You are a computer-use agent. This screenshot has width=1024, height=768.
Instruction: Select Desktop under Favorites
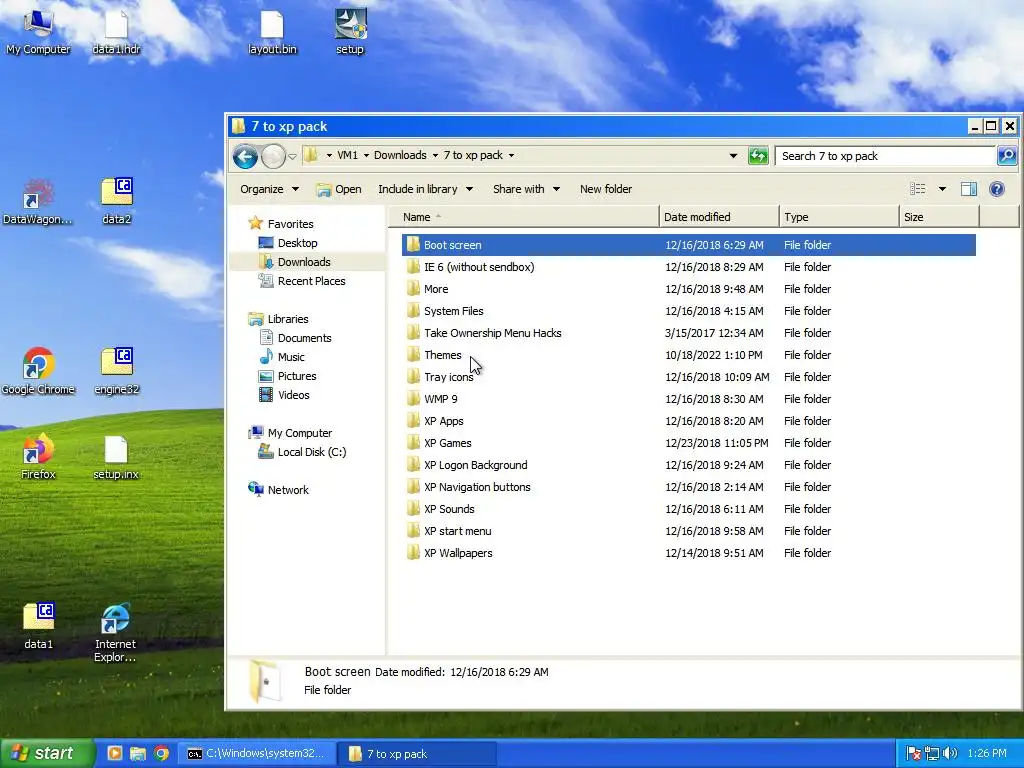click(288, 243)
